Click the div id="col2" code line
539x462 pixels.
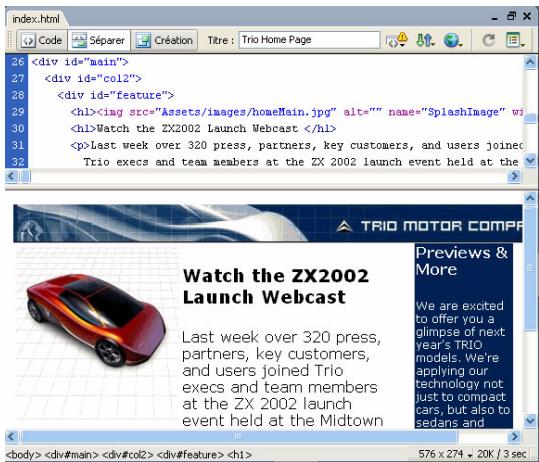click(93, 79)
